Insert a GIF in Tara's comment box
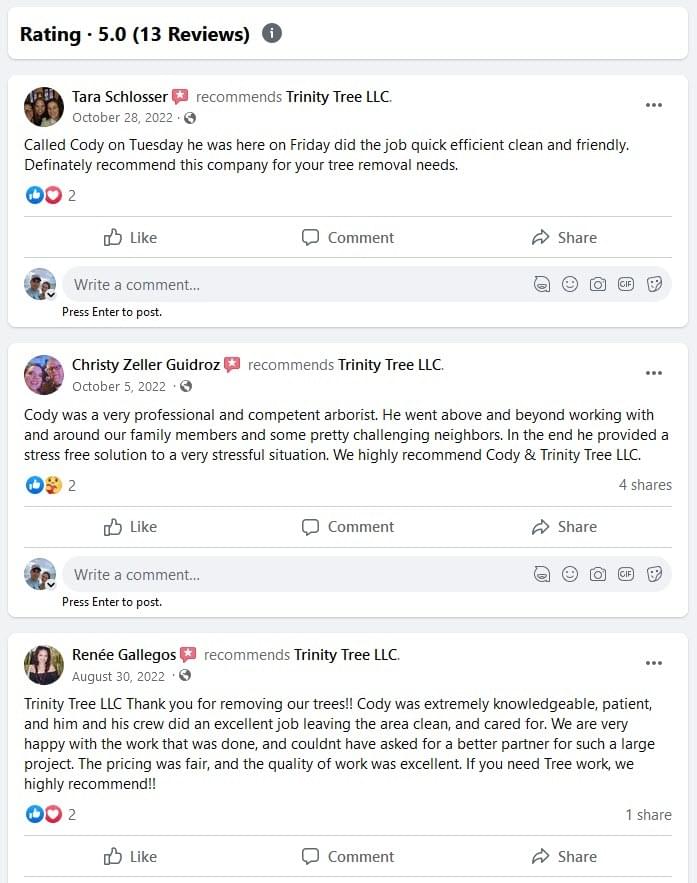The height and width of the screenshot is (883, 697). coord(626,284)
